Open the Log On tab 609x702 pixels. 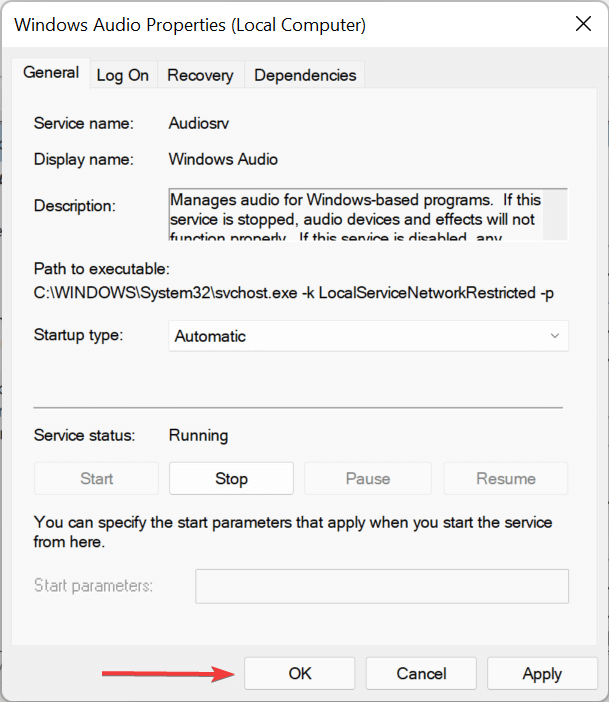coord(123,75)
